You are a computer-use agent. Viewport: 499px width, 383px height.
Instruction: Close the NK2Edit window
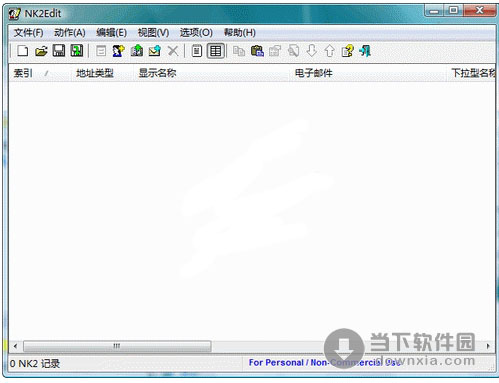(479, 11)
